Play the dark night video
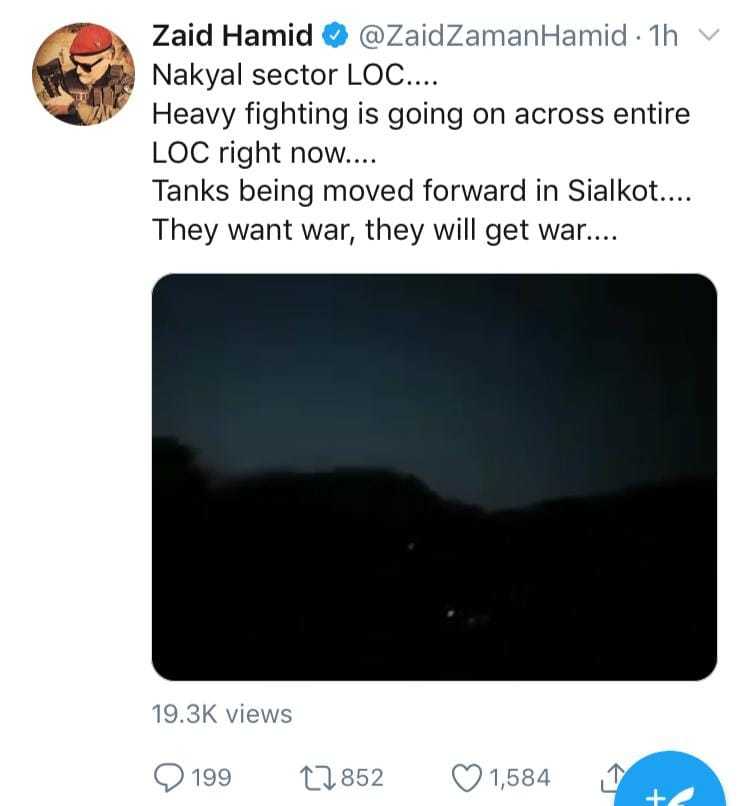Screen dimensions: 750x806 (x=434, y=477)
